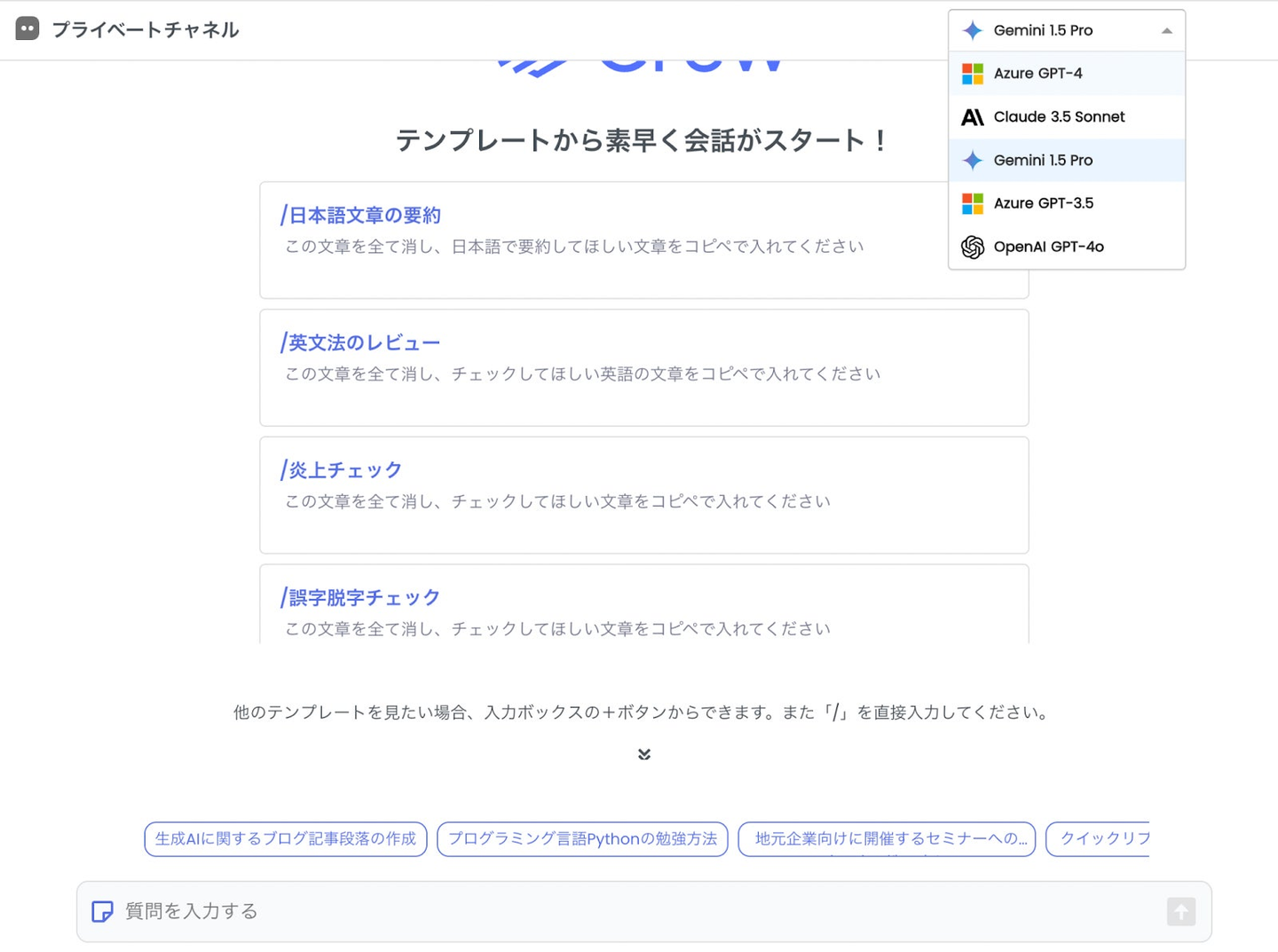Click the Microsoft logo beside Azure GPT-3.5
The image size is (1278, 952).
(x=973, y=203)
